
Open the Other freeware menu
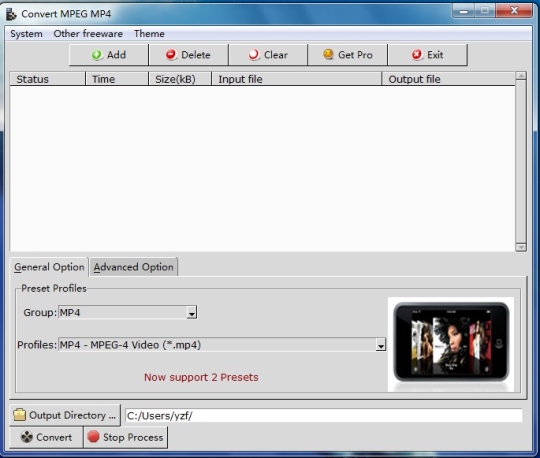[x=88, y=34]
